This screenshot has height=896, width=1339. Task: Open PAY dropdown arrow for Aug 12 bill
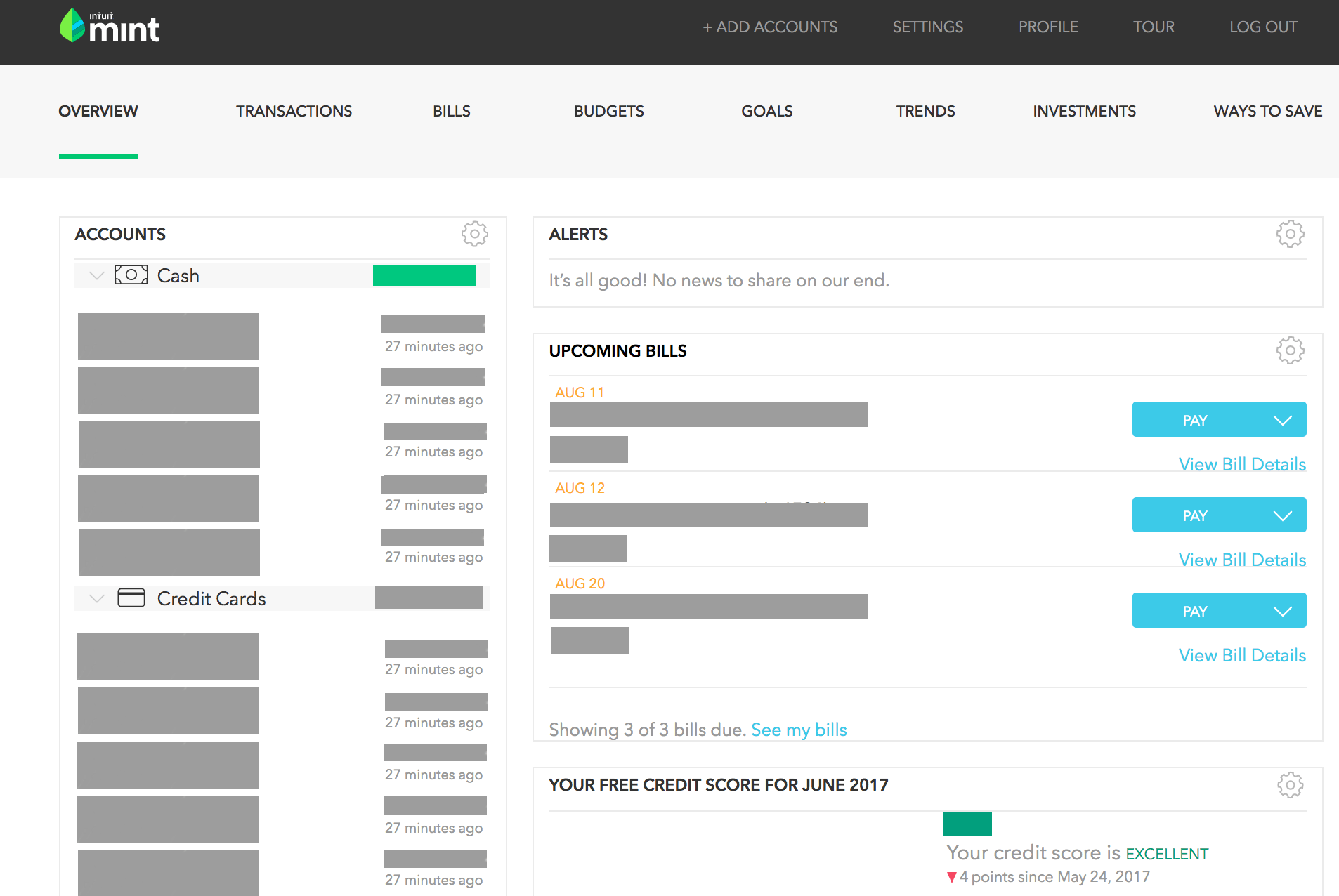(x=1283, y=515)
